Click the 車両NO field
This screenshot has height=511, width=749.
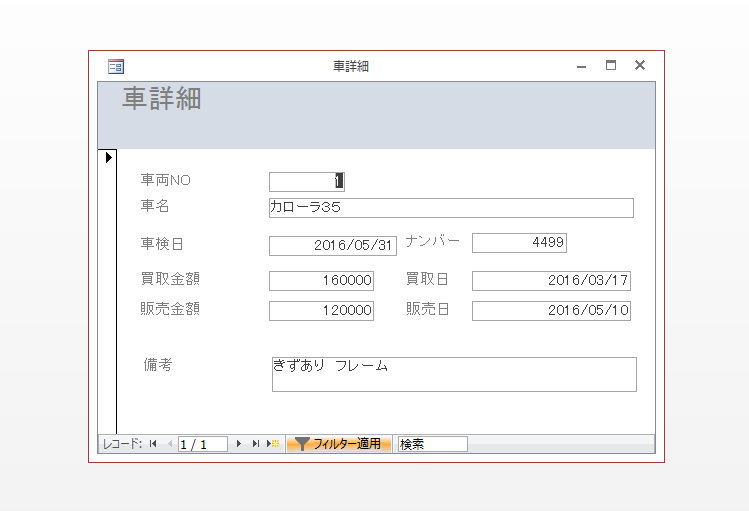[306, 181]
